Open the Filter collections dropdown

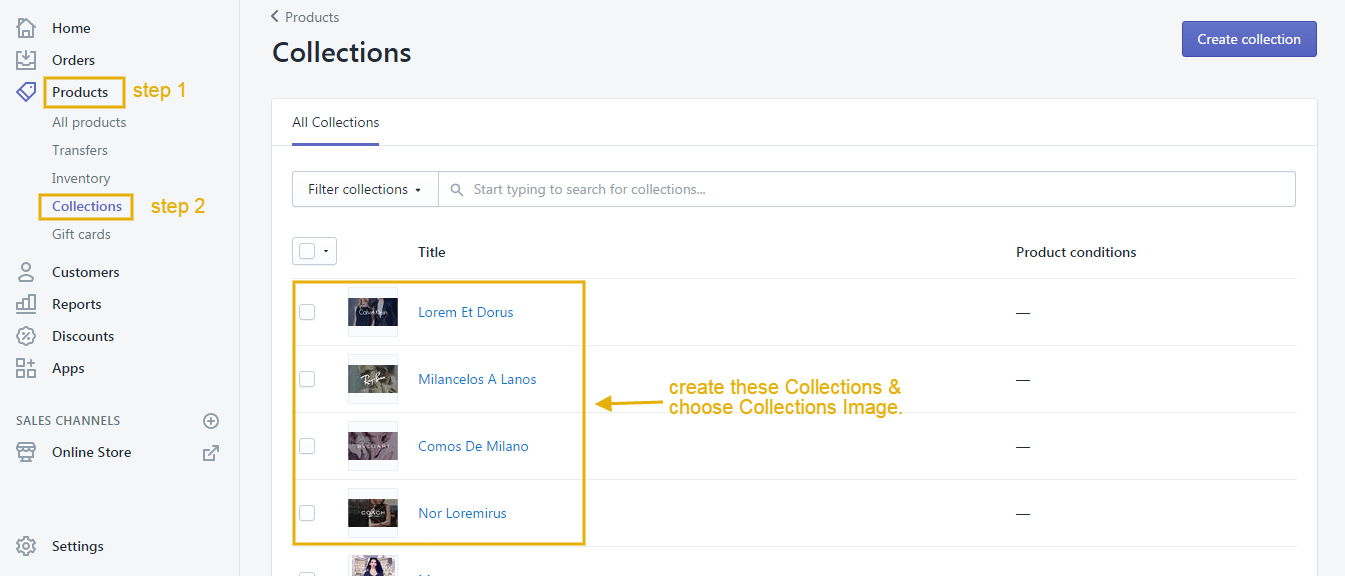365,189
